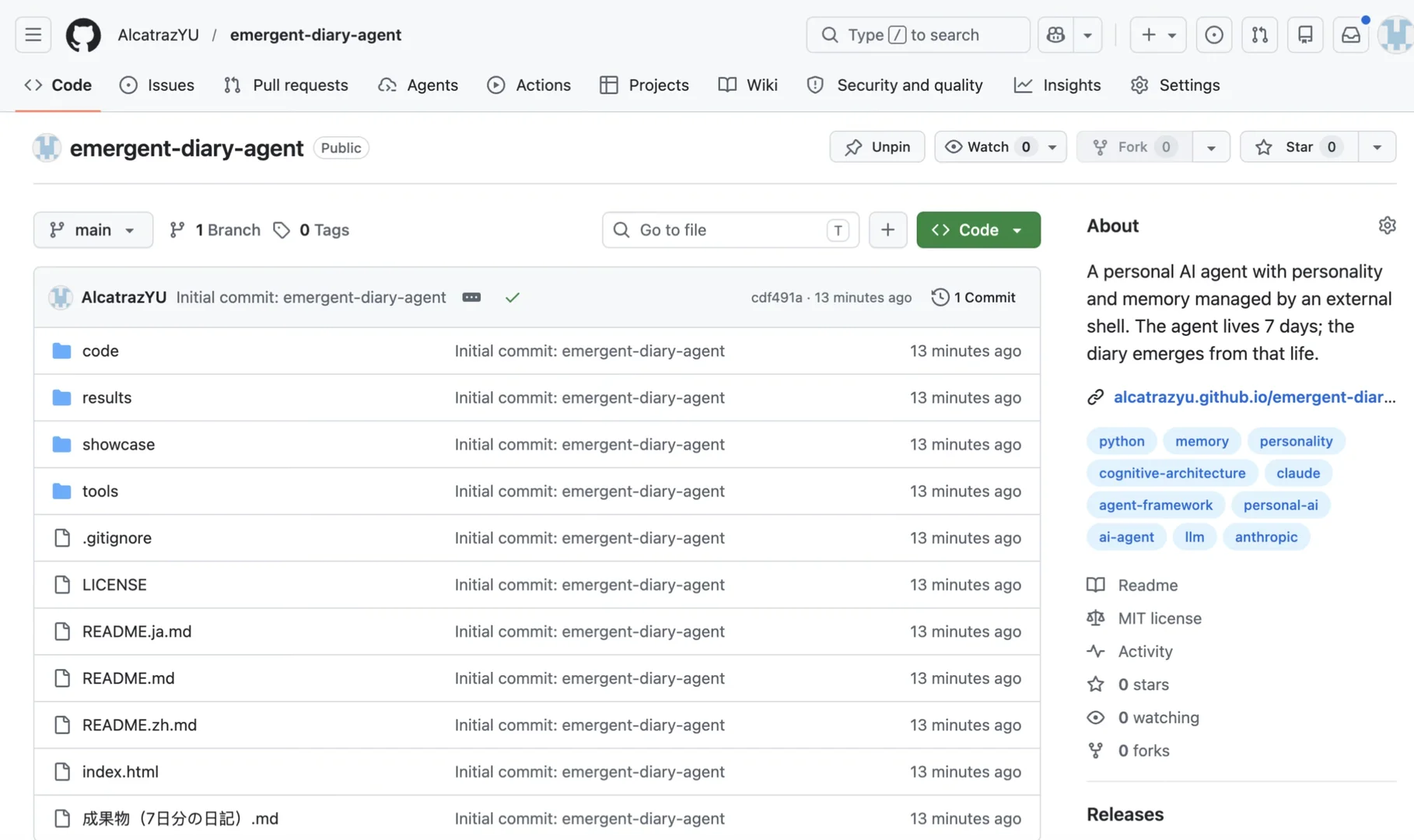Select the anthropic topic tag
Screen dimensions: 1414x840
click(1265, 537)
